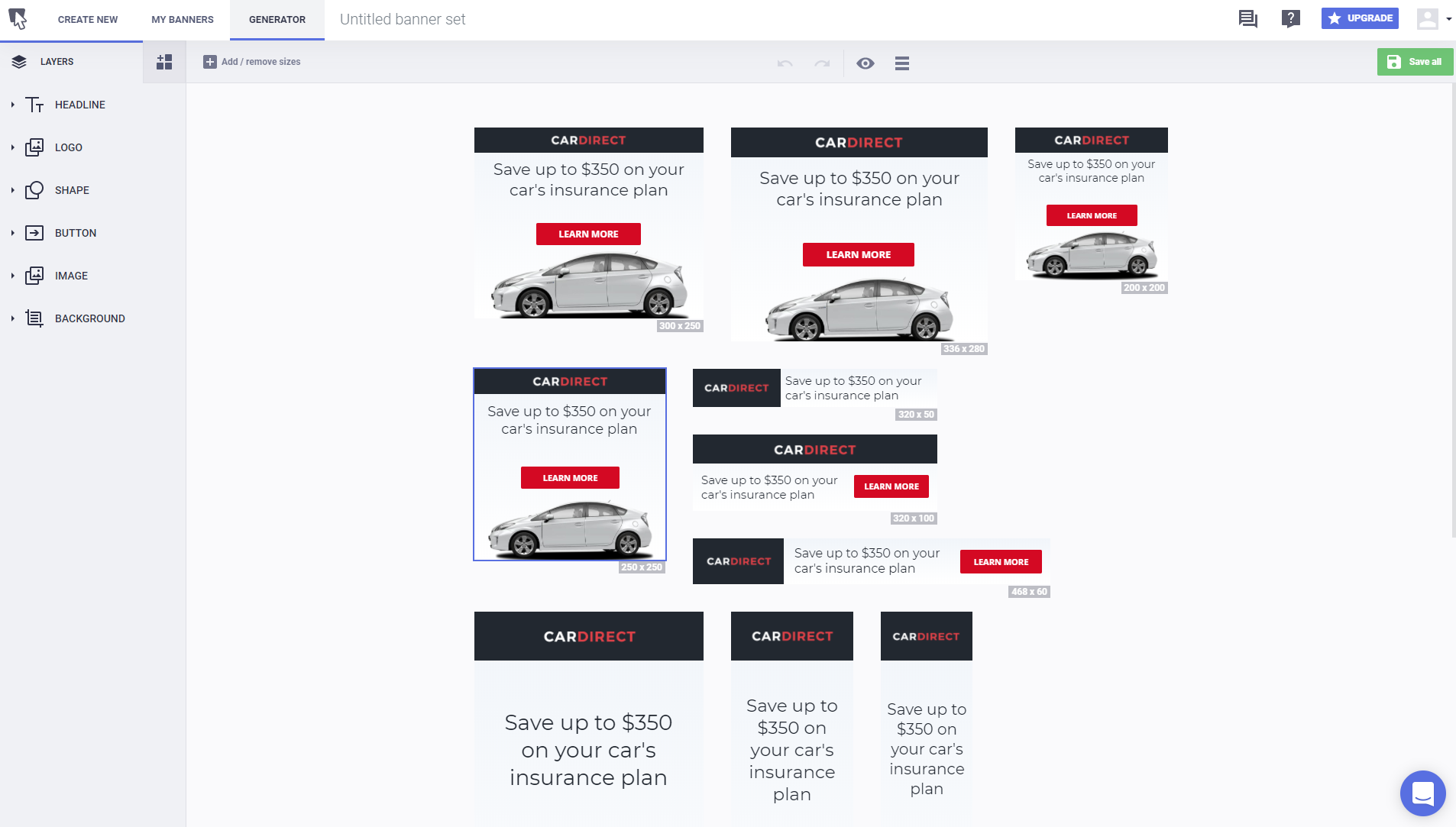Select the car image in 200 x 200 banner

pyautogui.click(x=1092, y=254)
